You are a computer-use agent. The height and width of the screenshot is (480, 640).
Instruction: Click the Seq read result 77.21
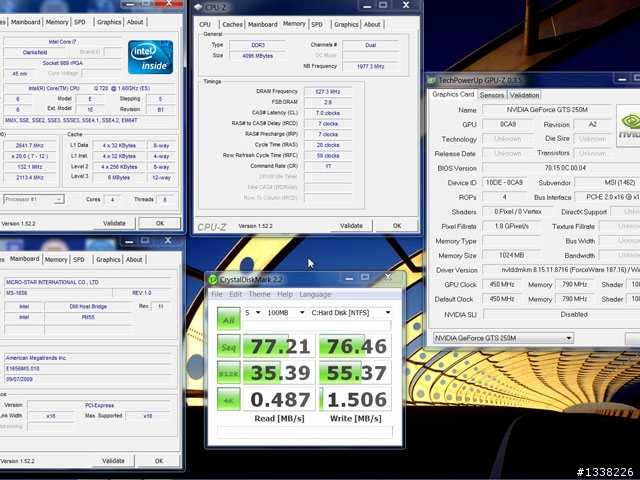click(x=279, y=346)
